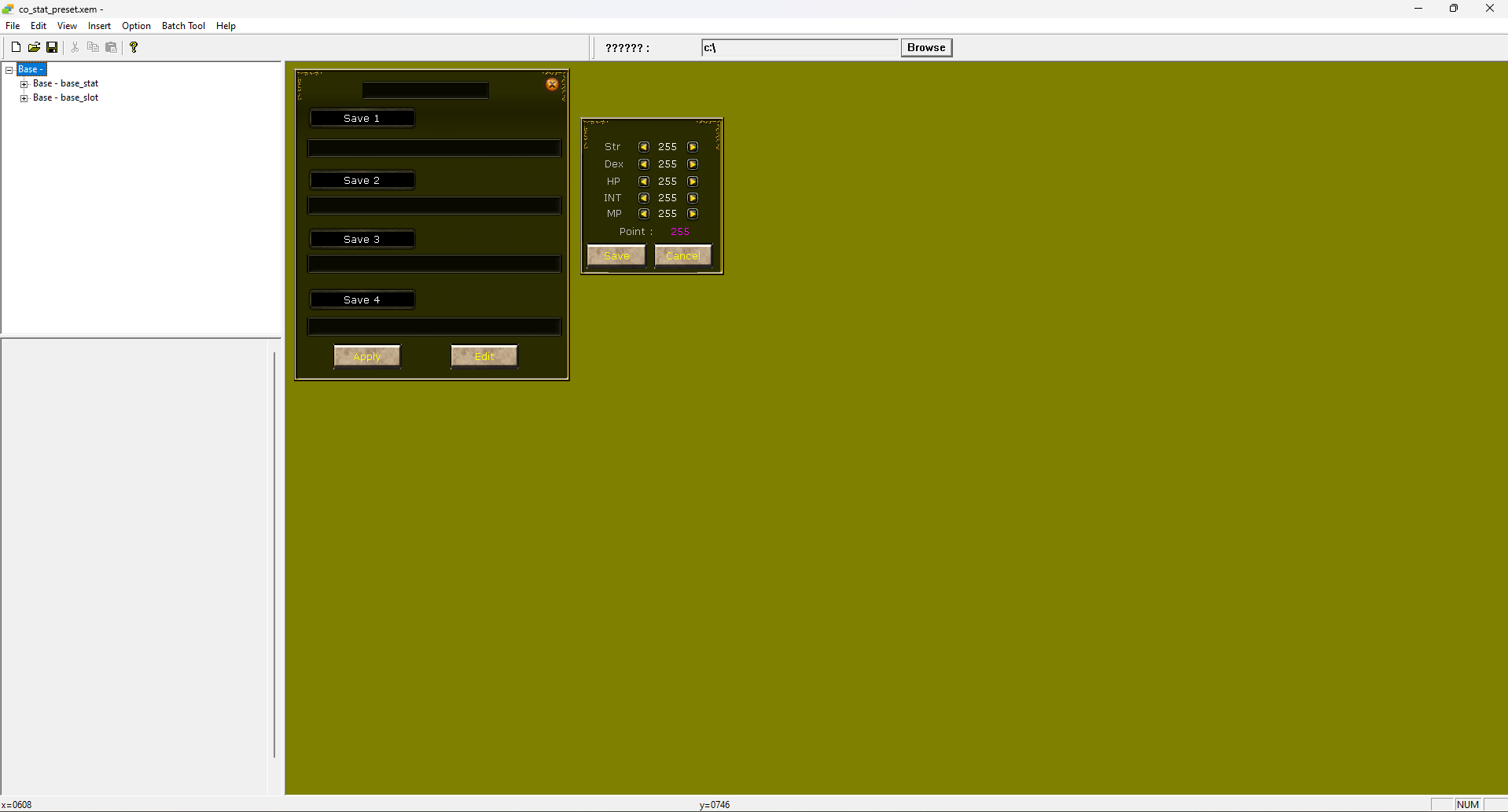Click the Apply button on the save panel
The image size is (1508, 812).
(366, 355)
